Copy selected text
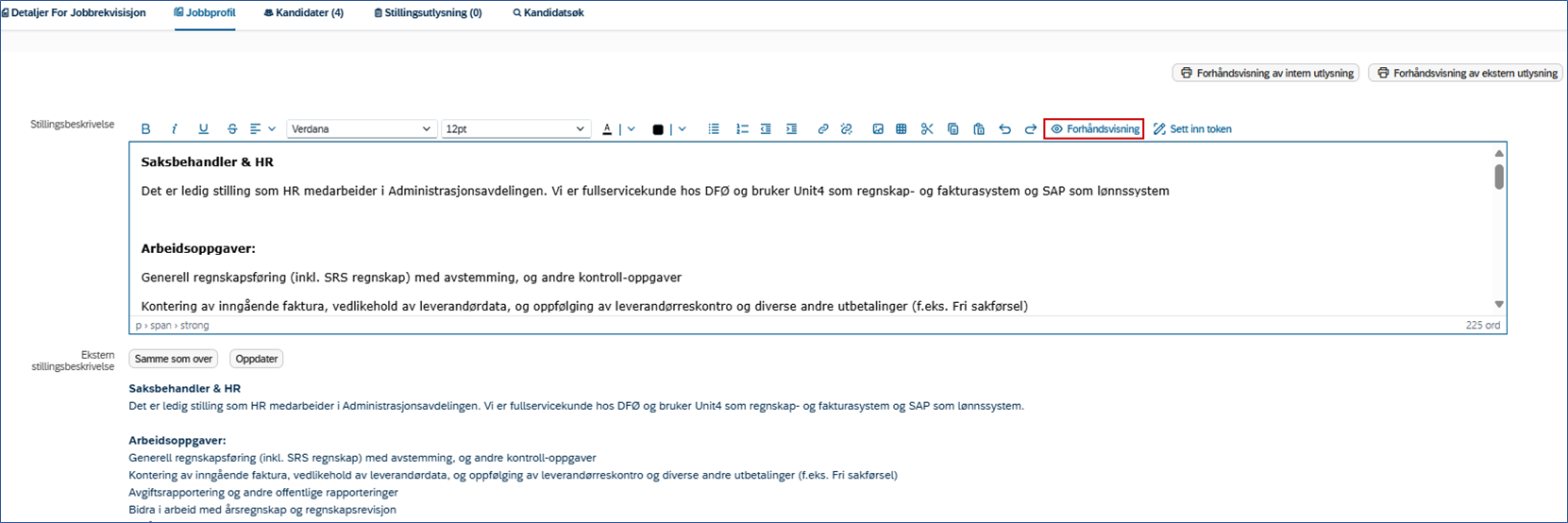Viewport: 1568px width, 523px height. tap(953, 129)
